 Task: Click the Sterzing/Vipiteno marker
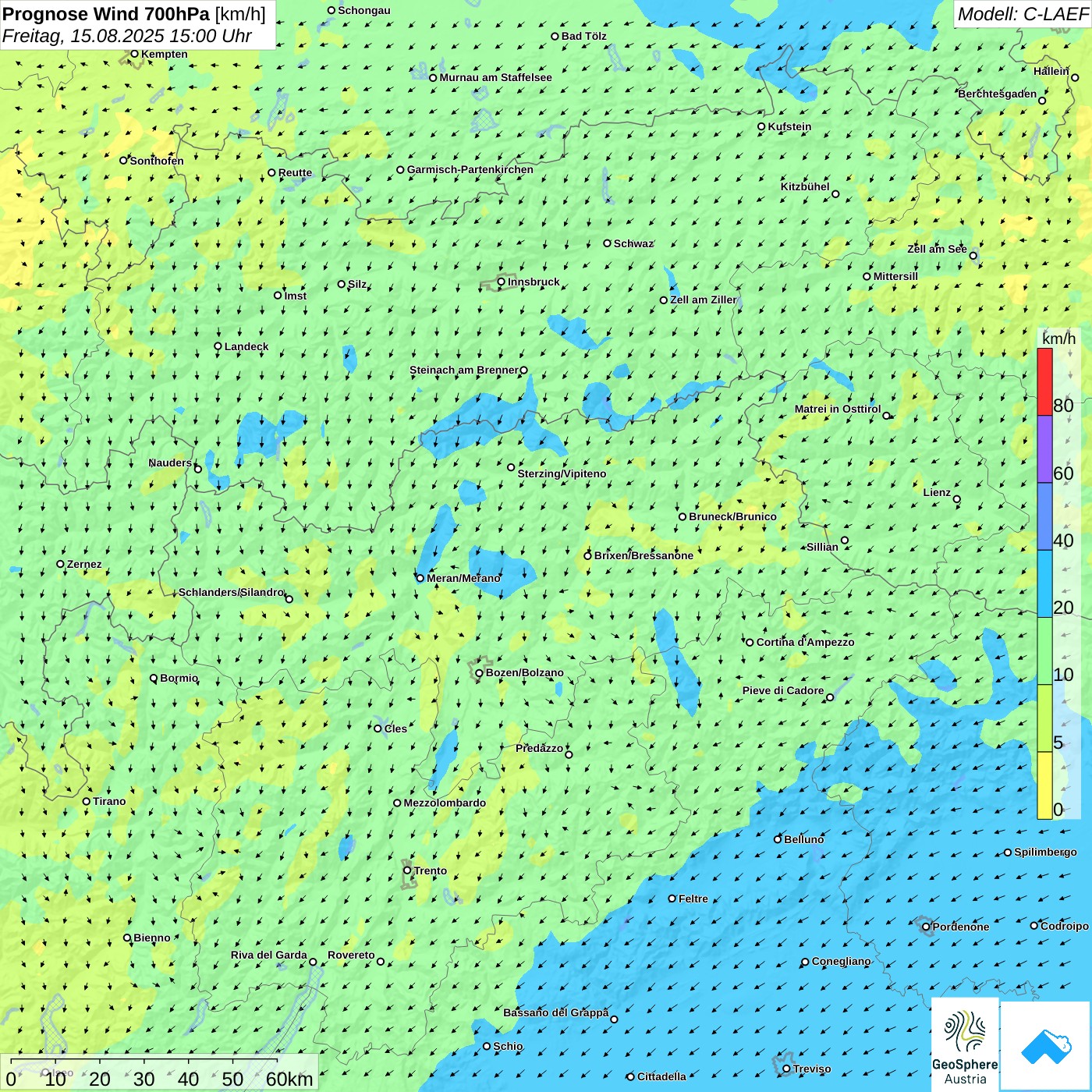click(x=511, y=467)
